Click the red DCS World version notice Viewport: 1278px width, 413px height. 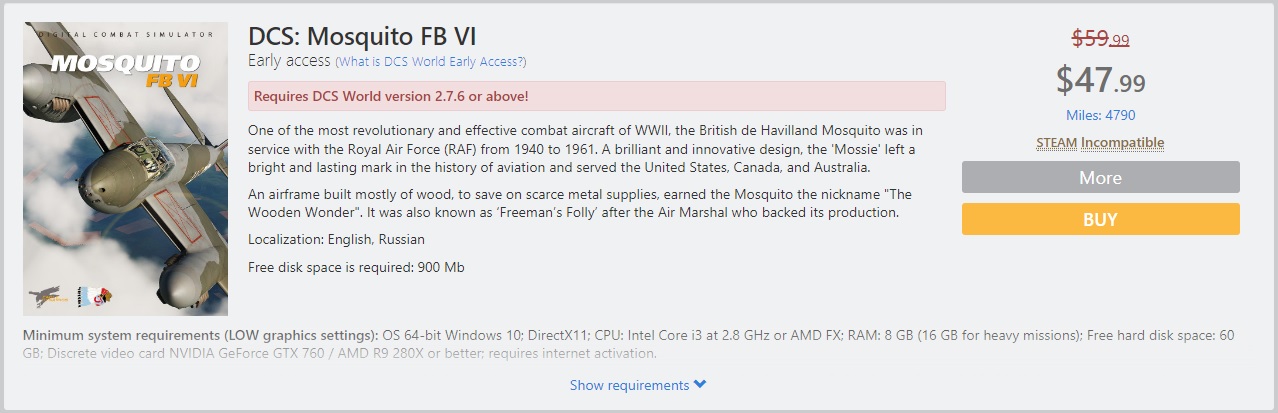(596, 96)
